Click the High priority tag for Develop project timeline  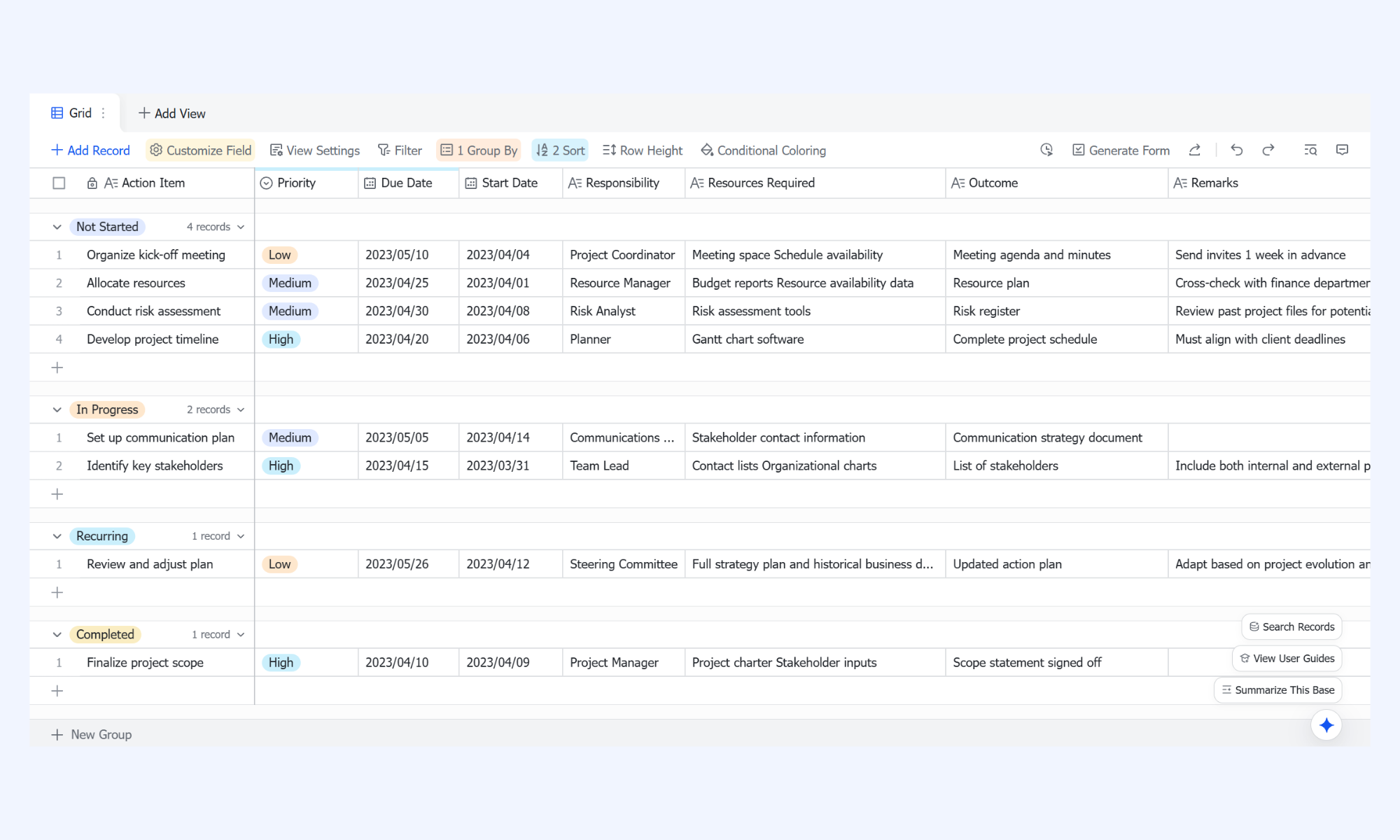281,339
